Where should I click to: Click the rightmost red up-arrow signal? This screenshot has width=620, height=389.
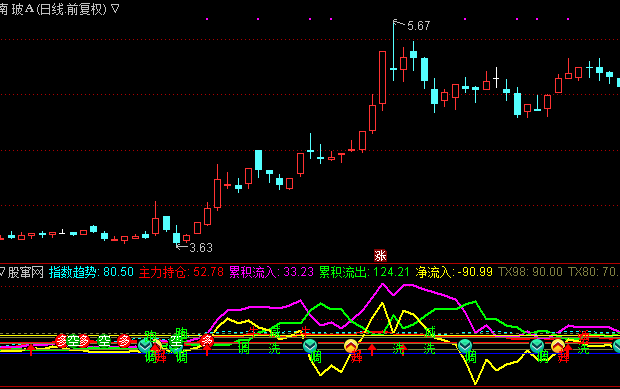click(x=568, y=349)
